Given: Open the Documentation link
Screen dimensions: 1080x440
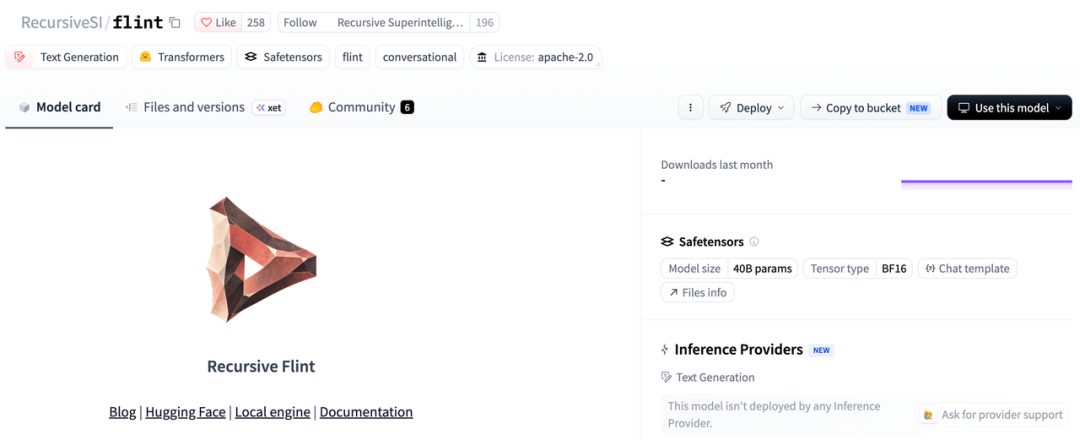Looking at the screenshot, I should [x=366, y=412].
